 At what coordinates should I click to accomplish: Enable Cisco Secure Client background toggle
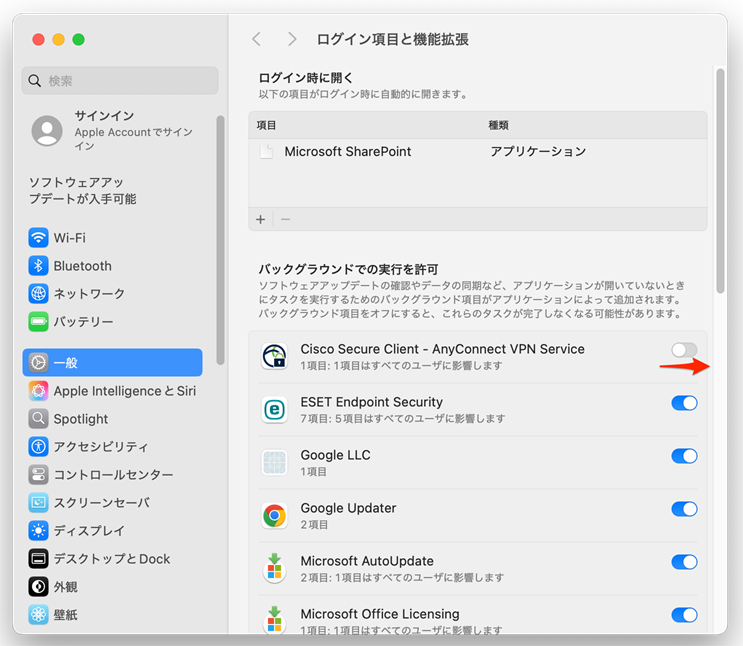point(684,350)
